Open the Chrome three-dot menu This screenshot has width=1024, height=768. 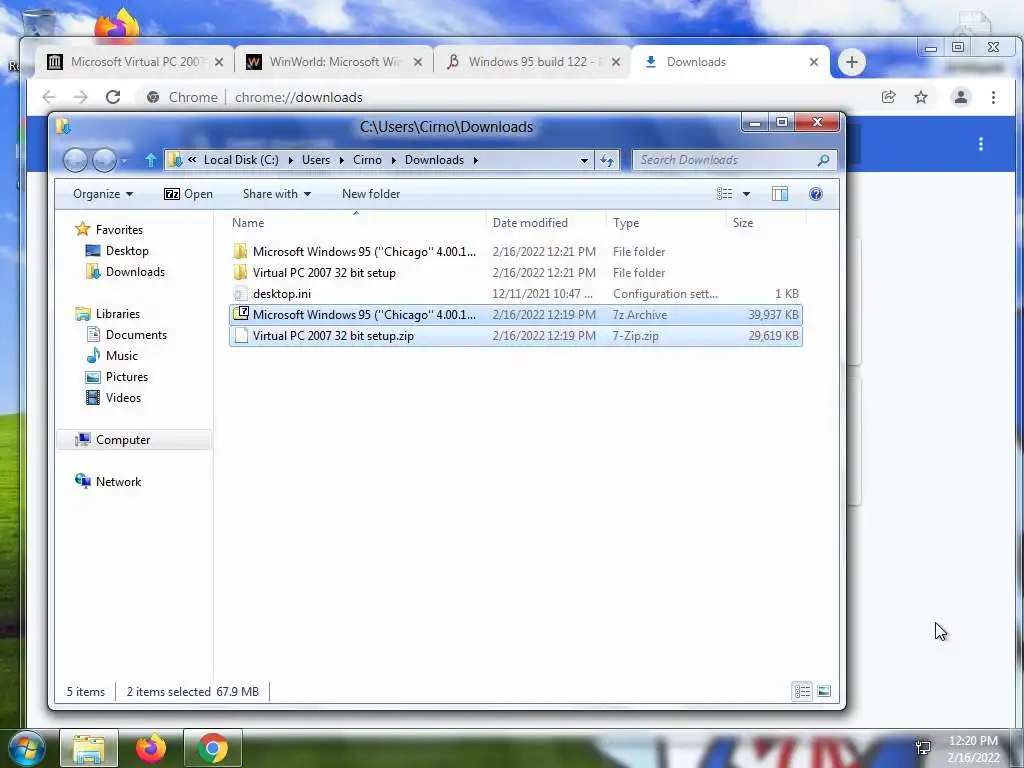pos(993,97)
